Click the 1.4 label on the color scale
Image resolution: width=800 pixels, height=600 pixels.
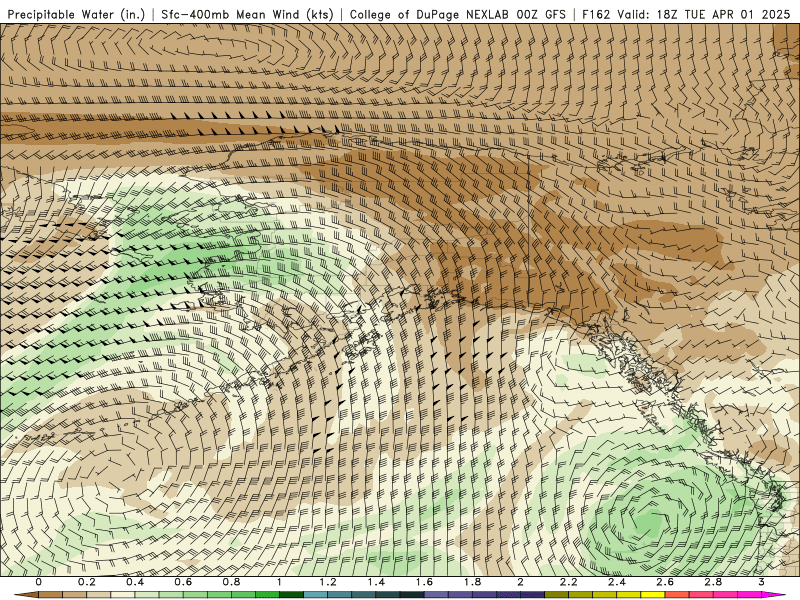[376, 582]
